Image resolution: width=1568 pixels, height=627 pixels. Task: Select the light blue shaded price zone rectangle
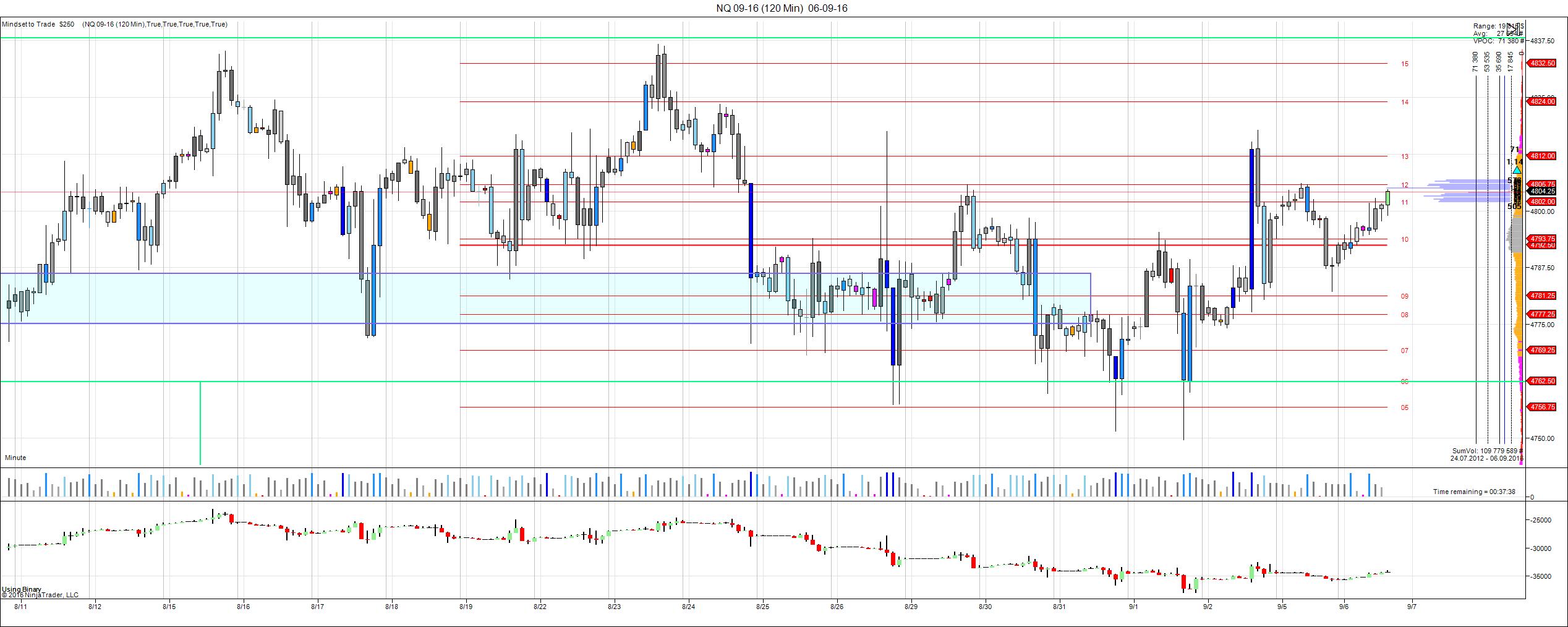click(545, 298)
